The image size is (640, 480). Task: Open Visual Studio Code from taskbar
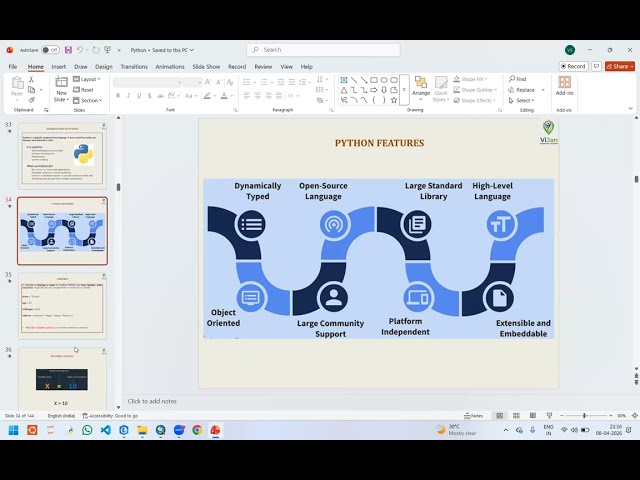[105, 430]
